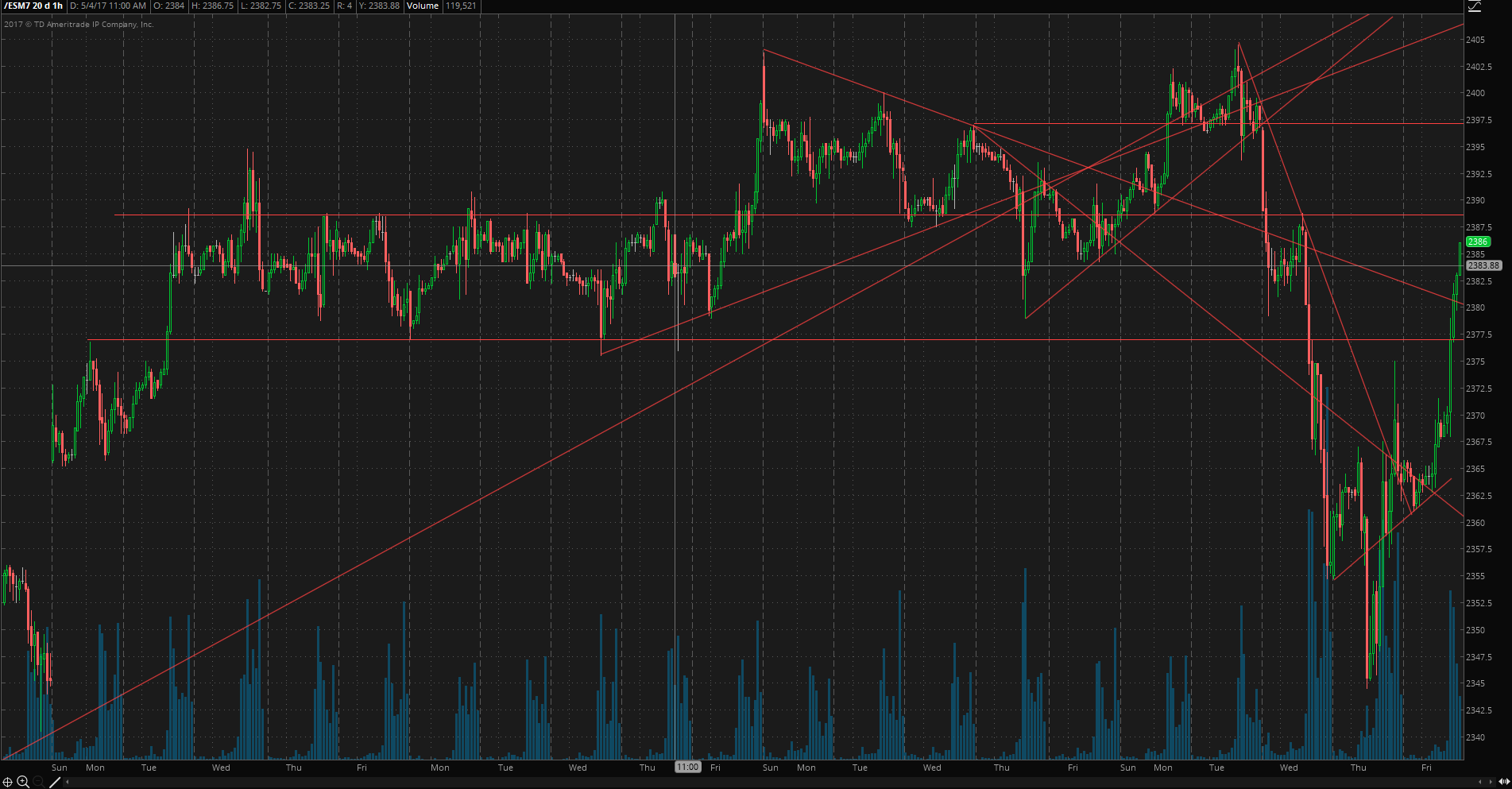Click the L: 2382.75 low value
The image size is (1512, 789).
click(x=261, y=6)
